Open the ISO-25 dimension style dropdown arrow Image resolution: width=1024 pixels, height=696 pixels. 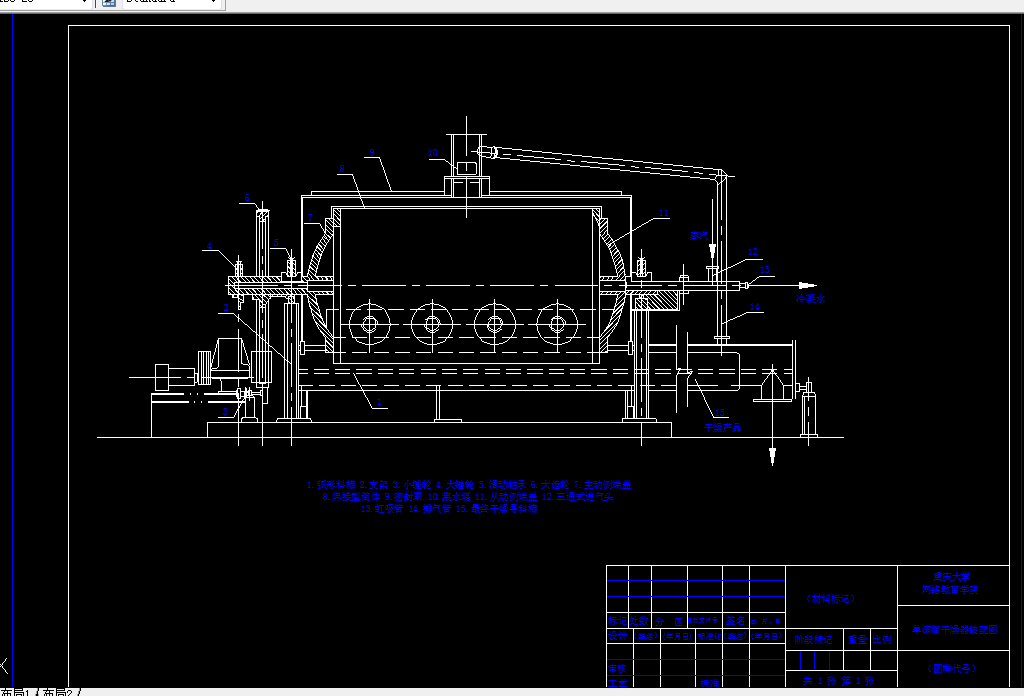point(84,3)
